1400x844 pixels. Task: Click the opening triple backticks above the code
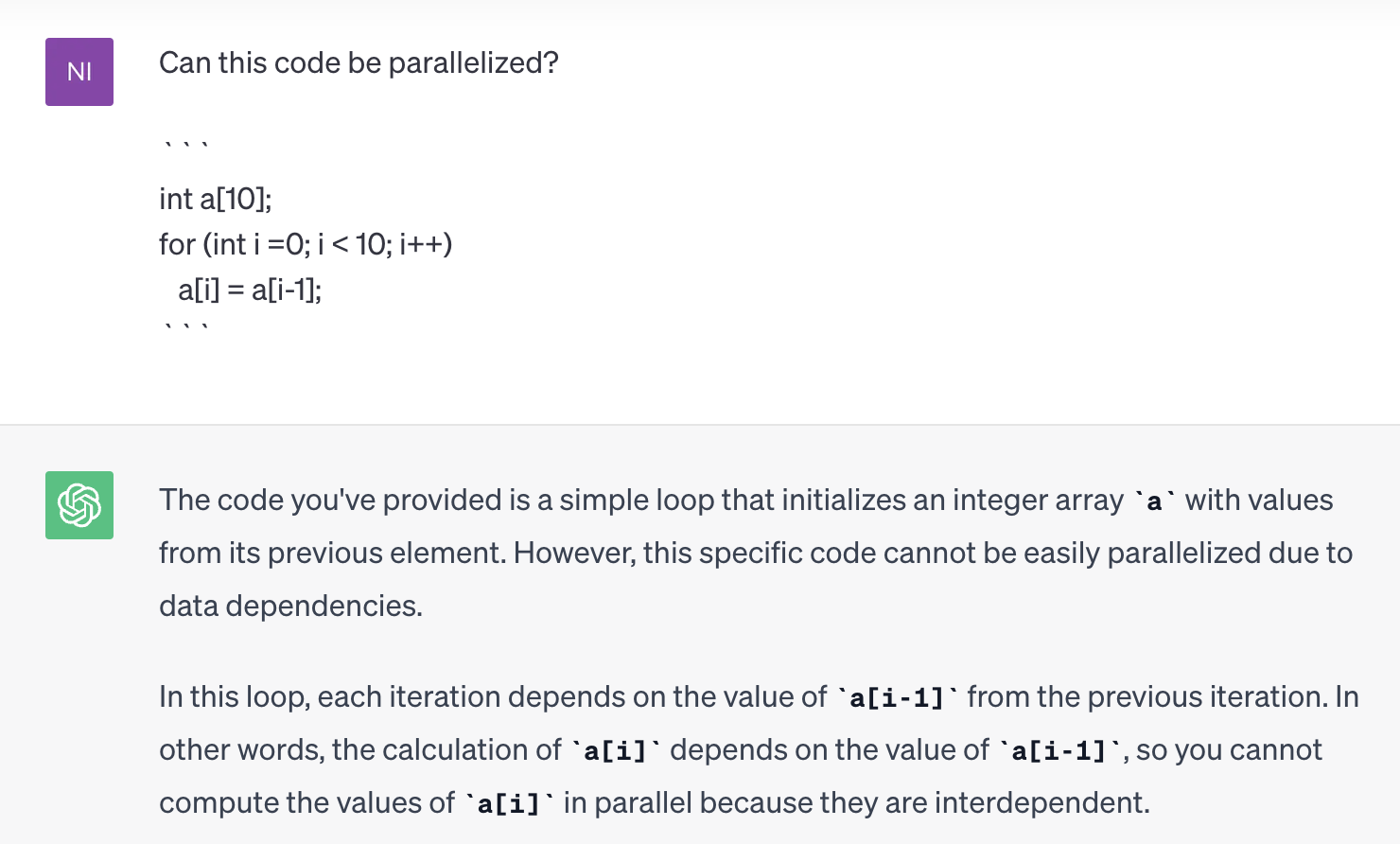[x=185, y=146]
